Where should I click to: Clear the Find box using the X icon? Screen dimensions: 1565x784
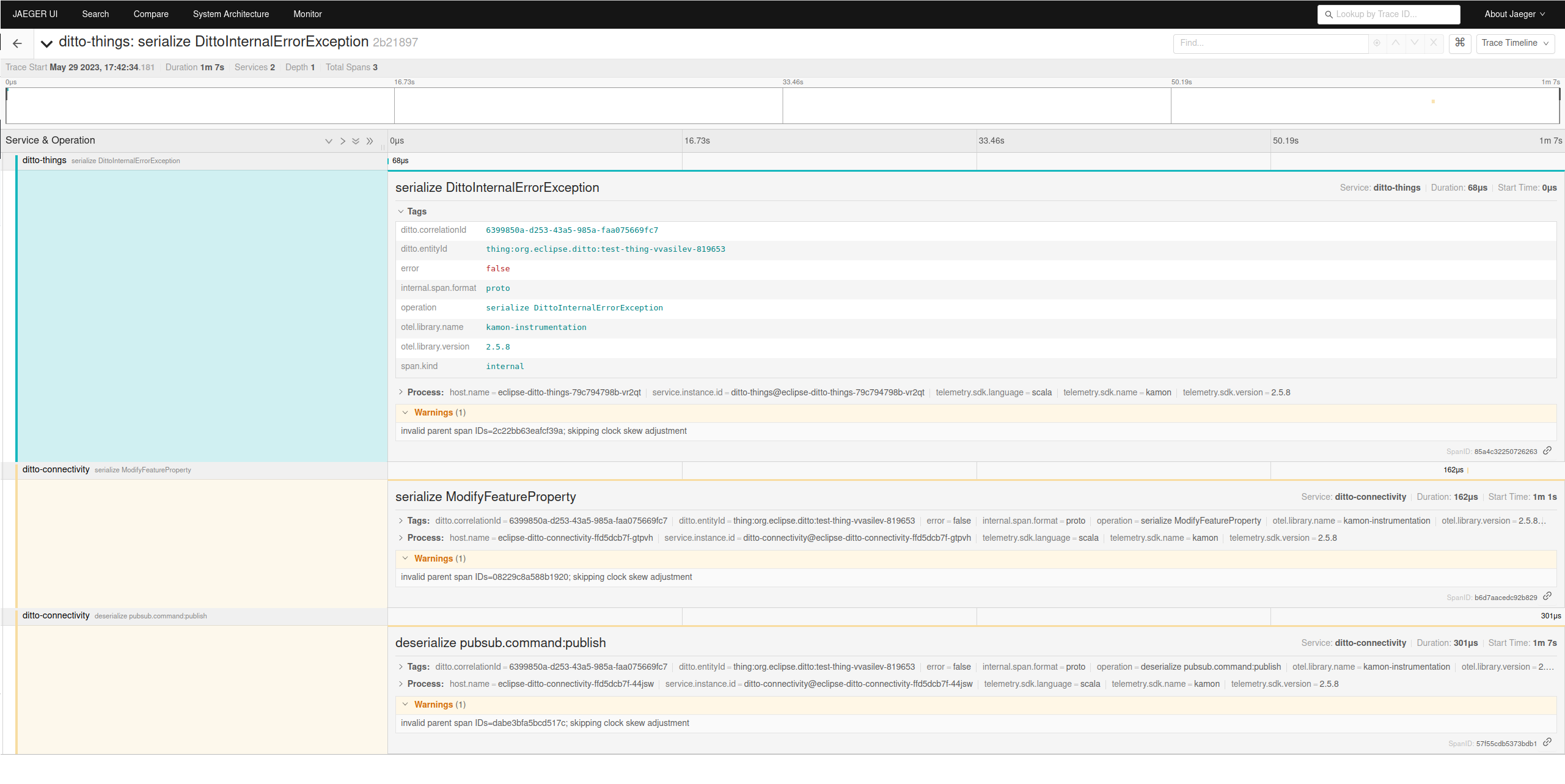pos(1434,43)
